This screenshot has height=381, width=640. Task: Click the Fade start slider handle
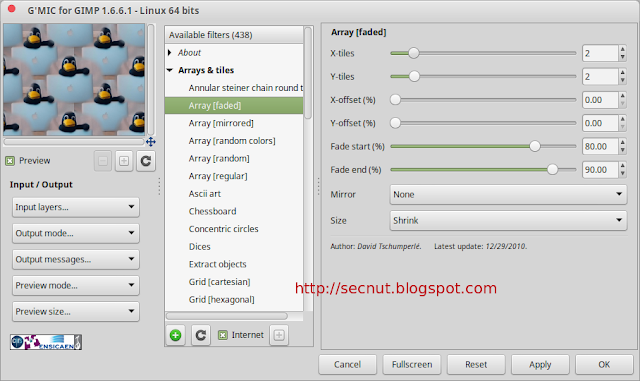pos(535,146)
